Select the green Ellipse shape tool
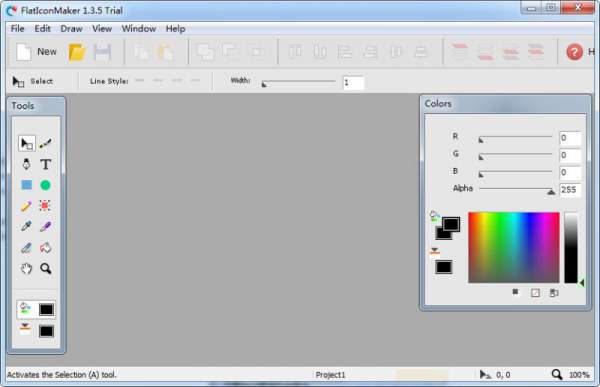Viewport: 600px width, 387px height. 45,185
